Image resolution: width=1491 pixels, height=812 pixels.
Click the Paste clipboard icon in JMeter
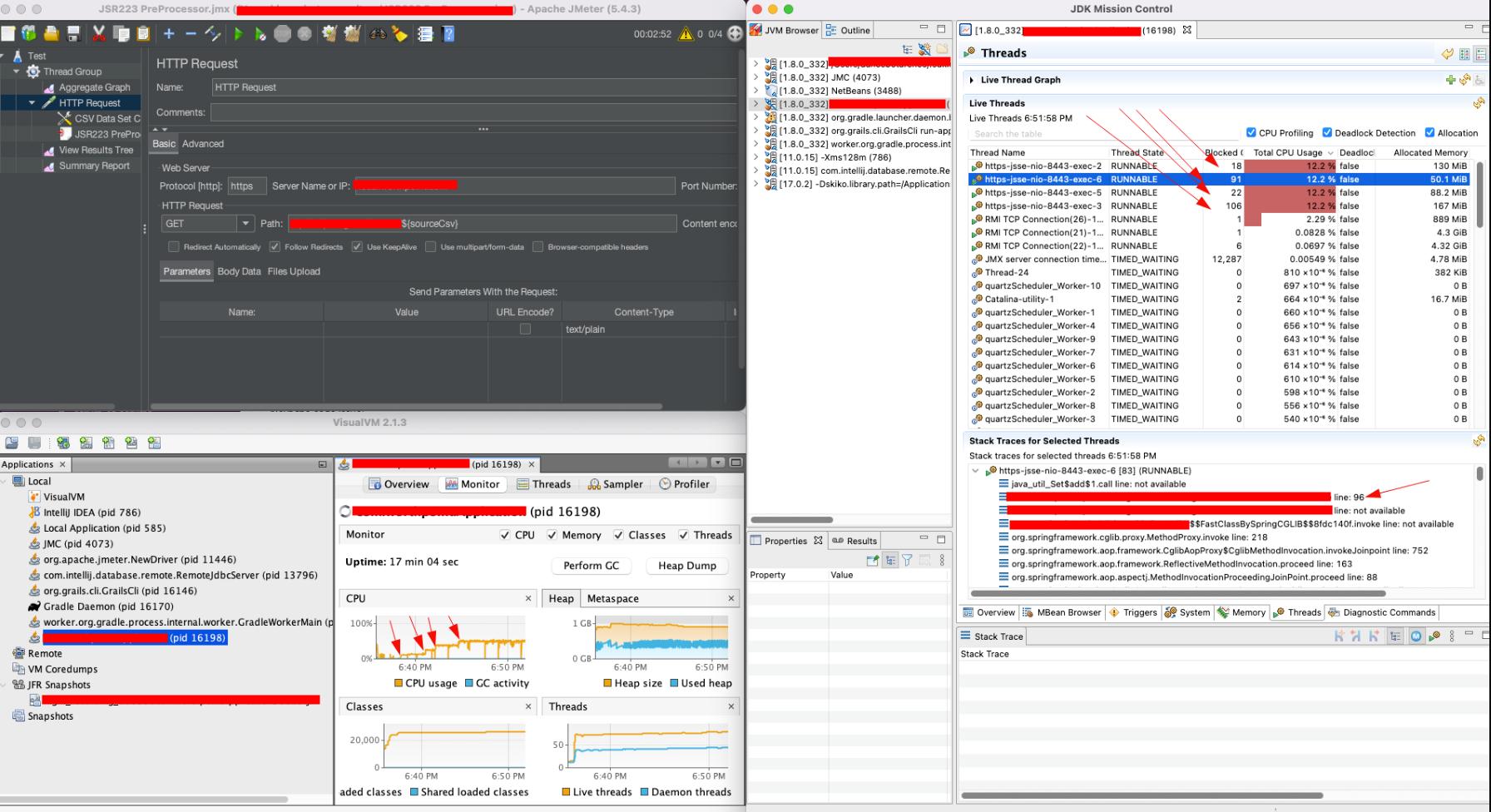click(143, 33)
